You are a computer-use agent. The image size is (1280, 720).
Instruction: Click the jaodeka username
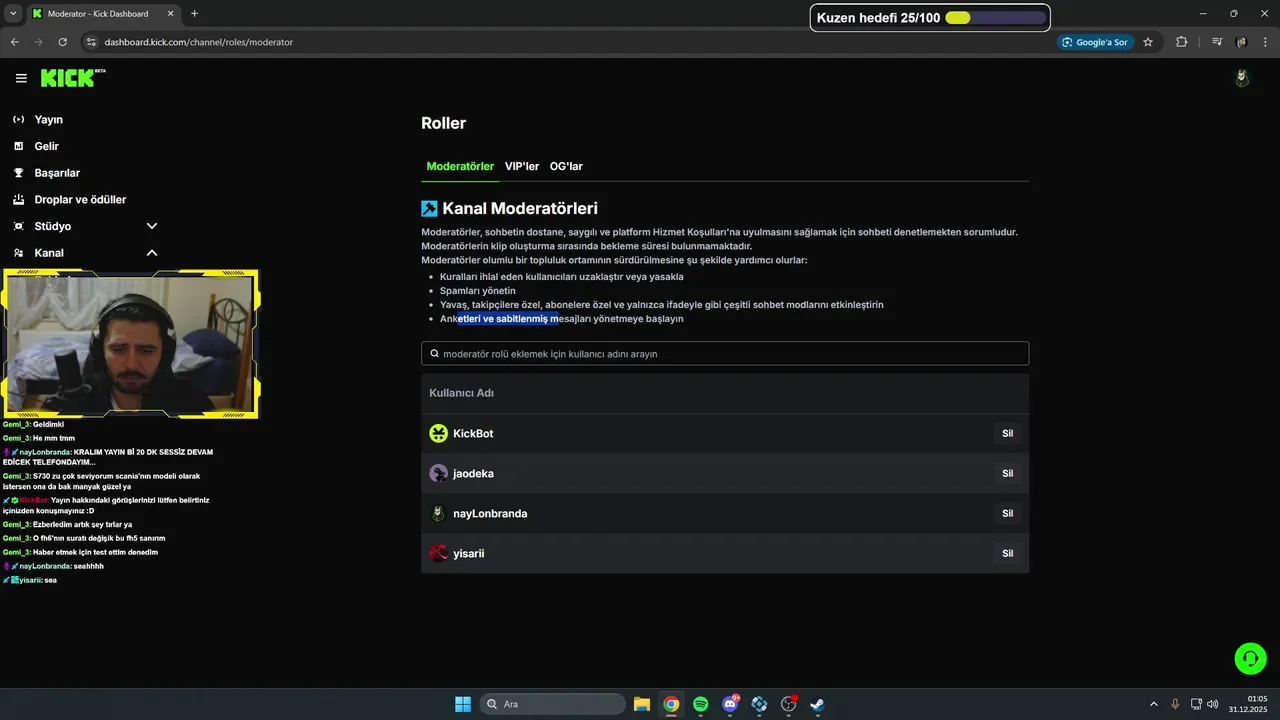(473, 473)
